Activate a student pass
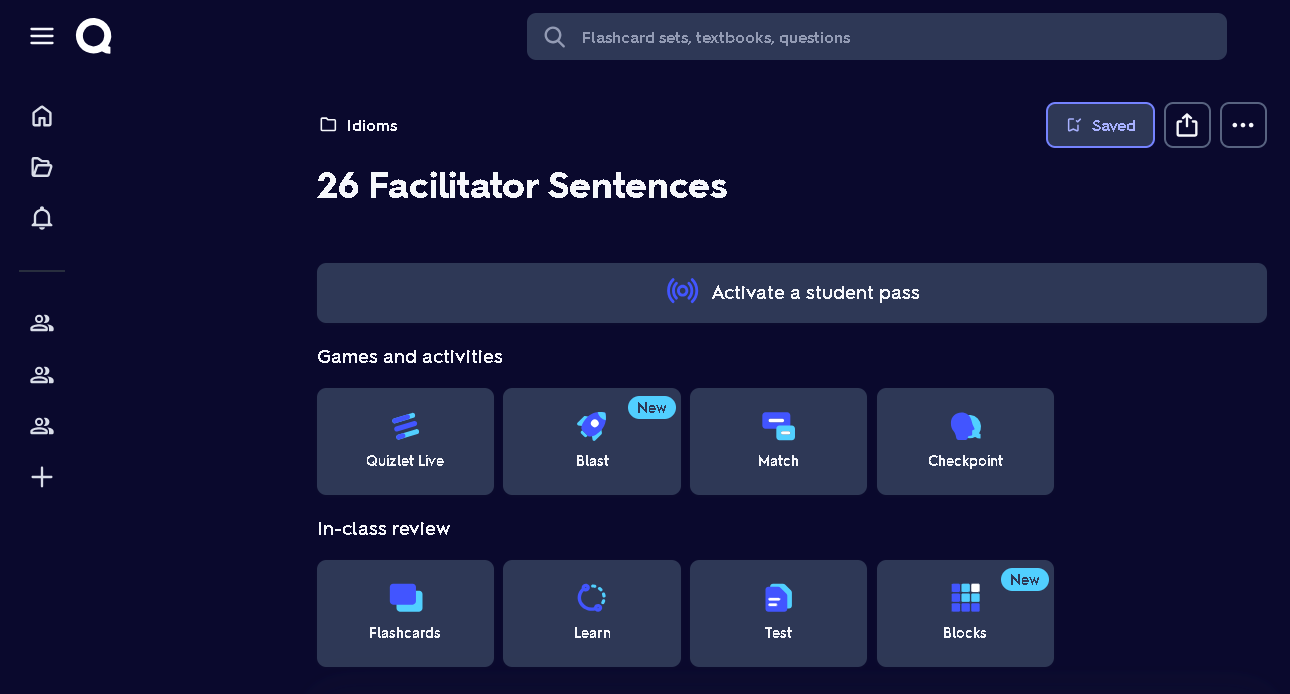 pos(791,293)
